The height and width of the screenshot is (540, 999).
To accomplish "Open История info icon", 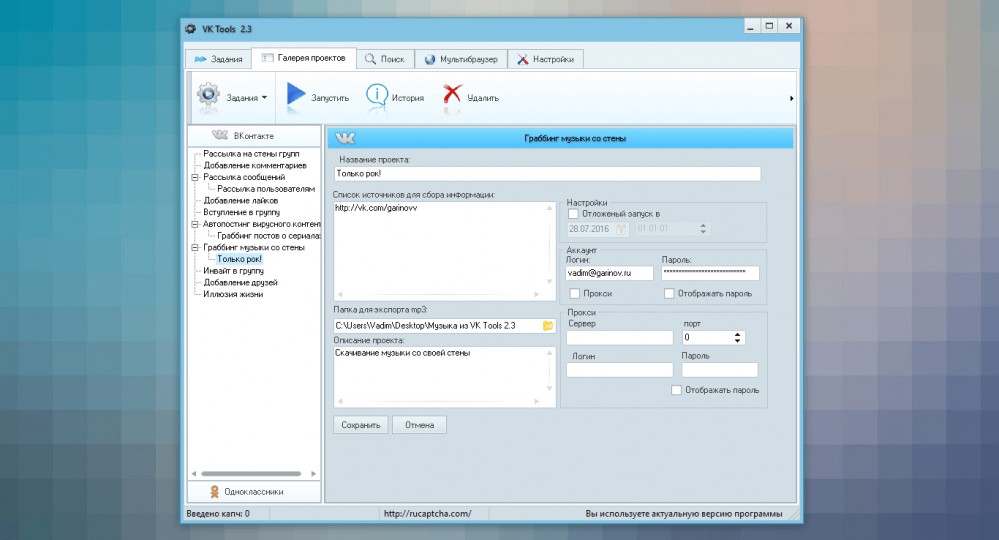I will click(x=377, y=95).
